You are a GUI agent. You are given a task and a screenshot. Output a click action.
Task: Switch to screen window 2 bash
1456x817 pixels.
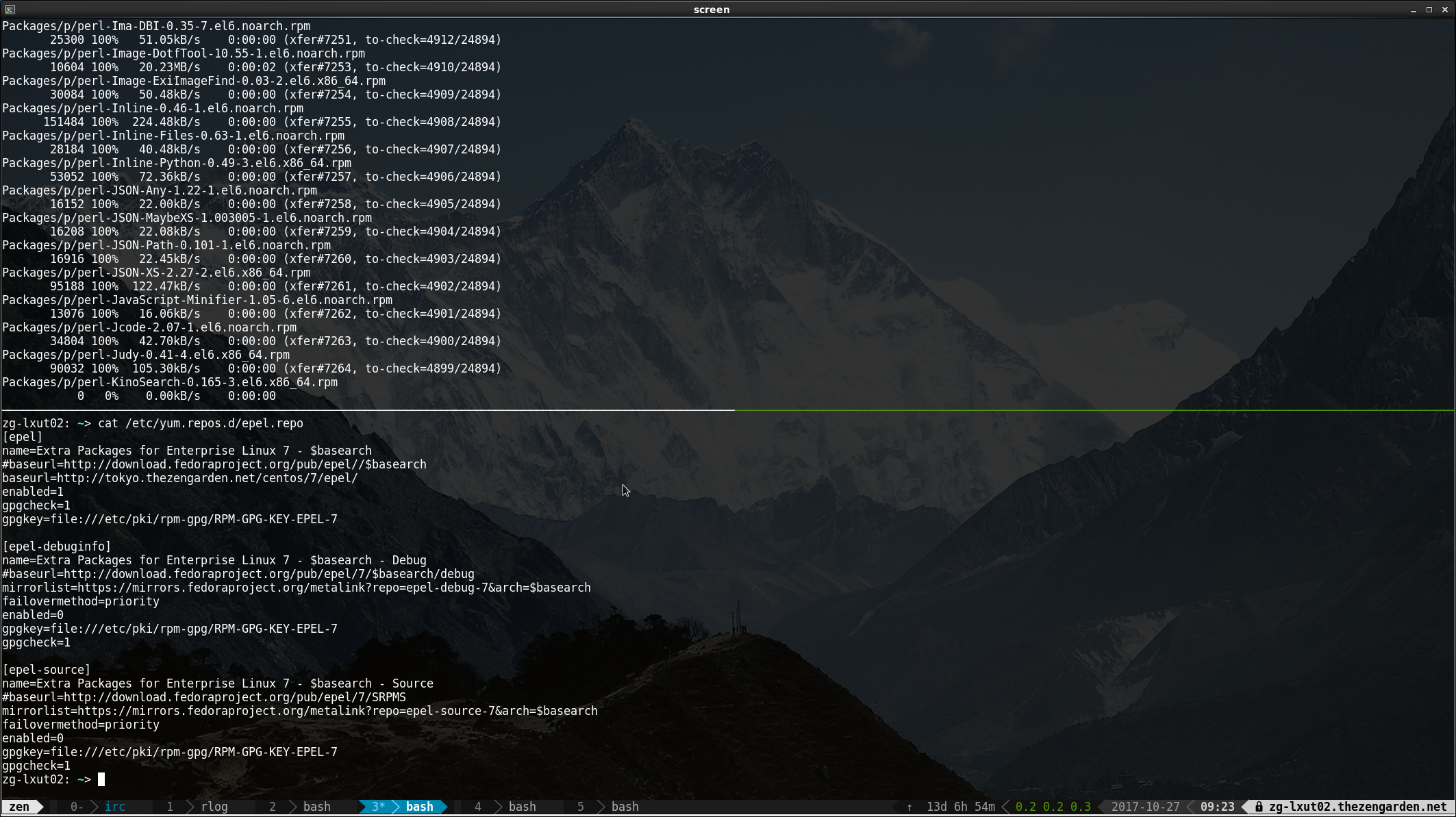(x=300, y=807)
